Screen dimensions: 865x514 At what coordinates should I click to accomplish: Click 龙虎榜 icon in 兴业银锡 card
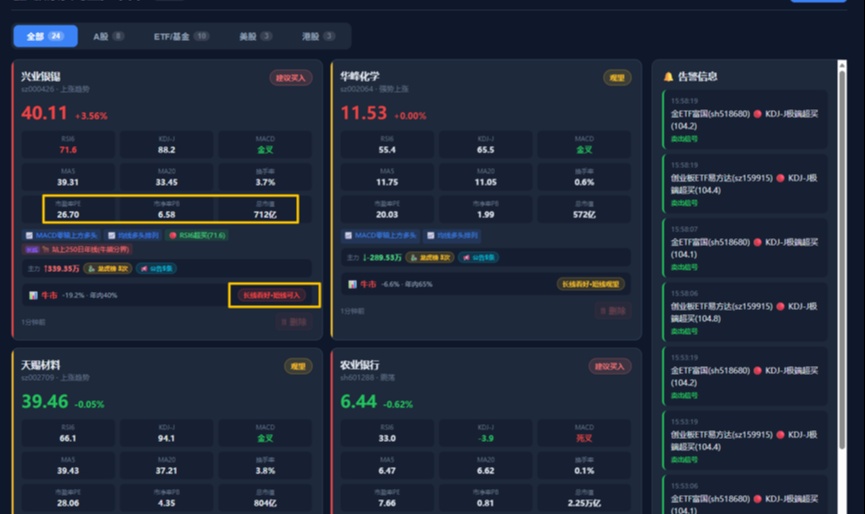[92, 269]
